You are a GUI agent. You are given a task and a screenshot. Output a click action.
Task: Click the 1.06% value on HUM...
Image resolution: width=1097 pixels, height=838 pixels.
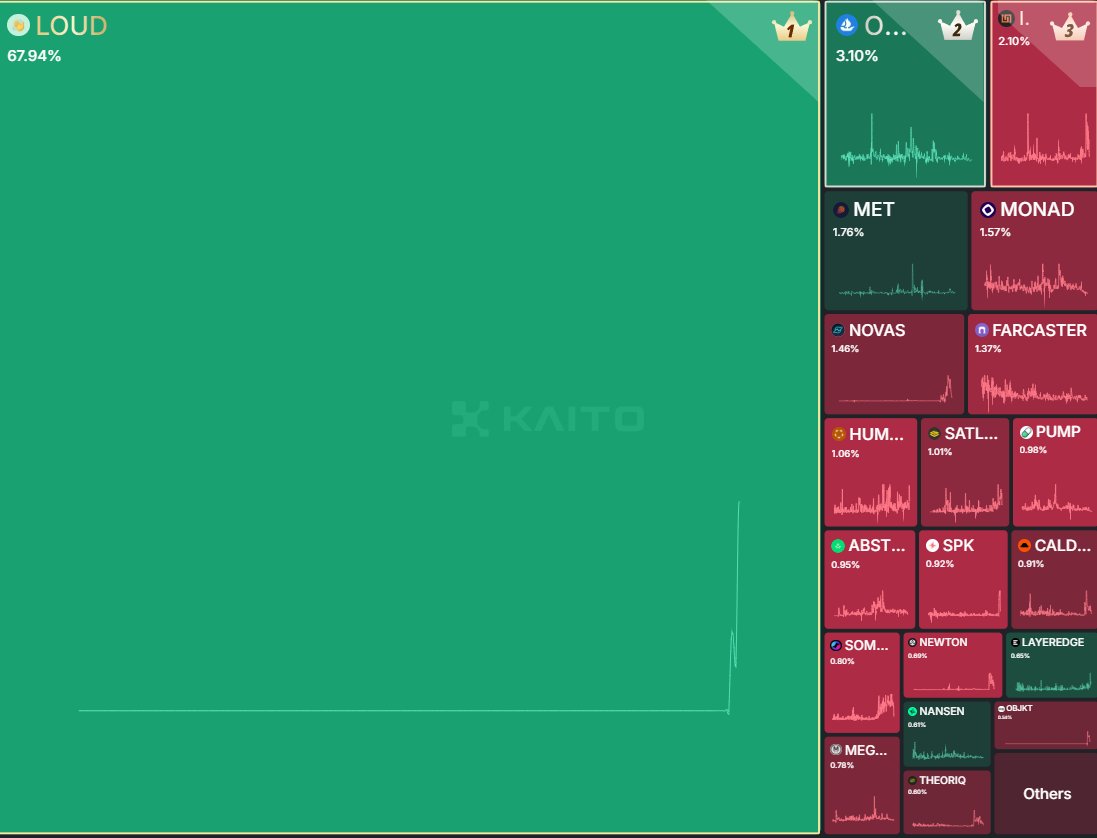pyautogui.click(x=845, y=454)
